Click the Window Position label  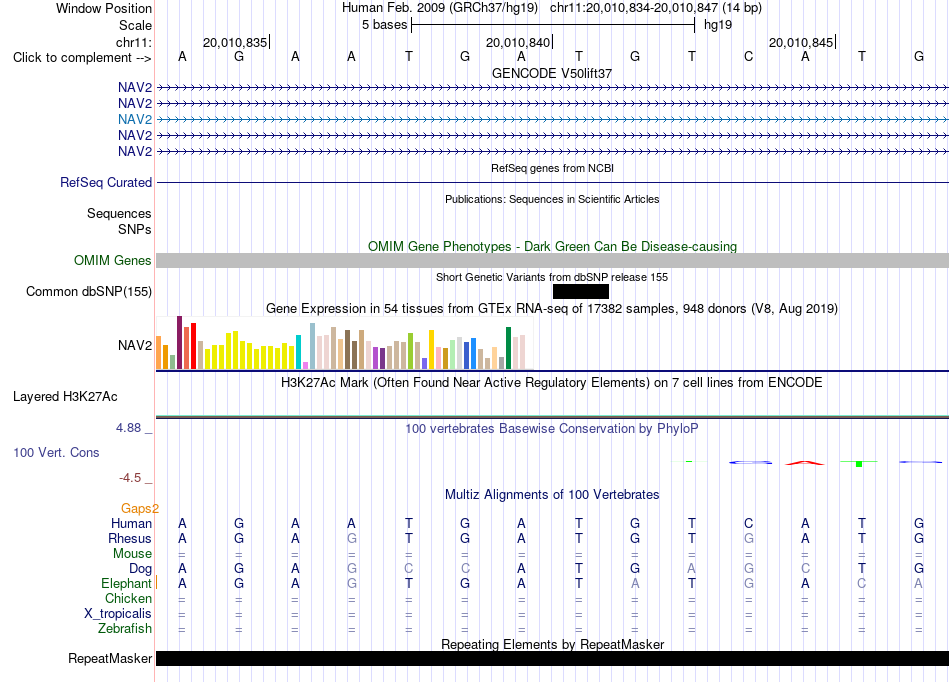[x=104, y=8]
